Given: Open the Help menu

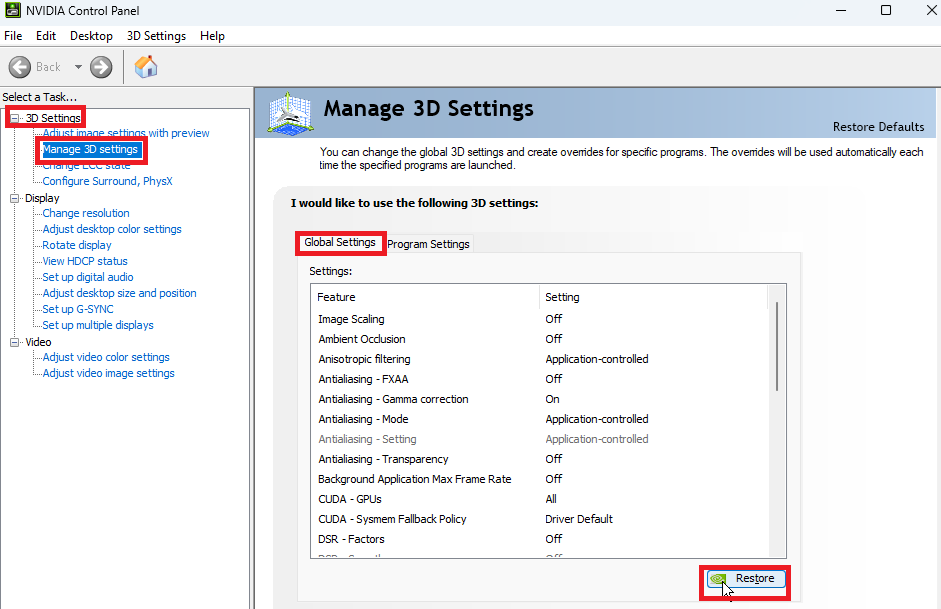Looking at the screenshot, I should pyautogui.click(x=212, y=36).
